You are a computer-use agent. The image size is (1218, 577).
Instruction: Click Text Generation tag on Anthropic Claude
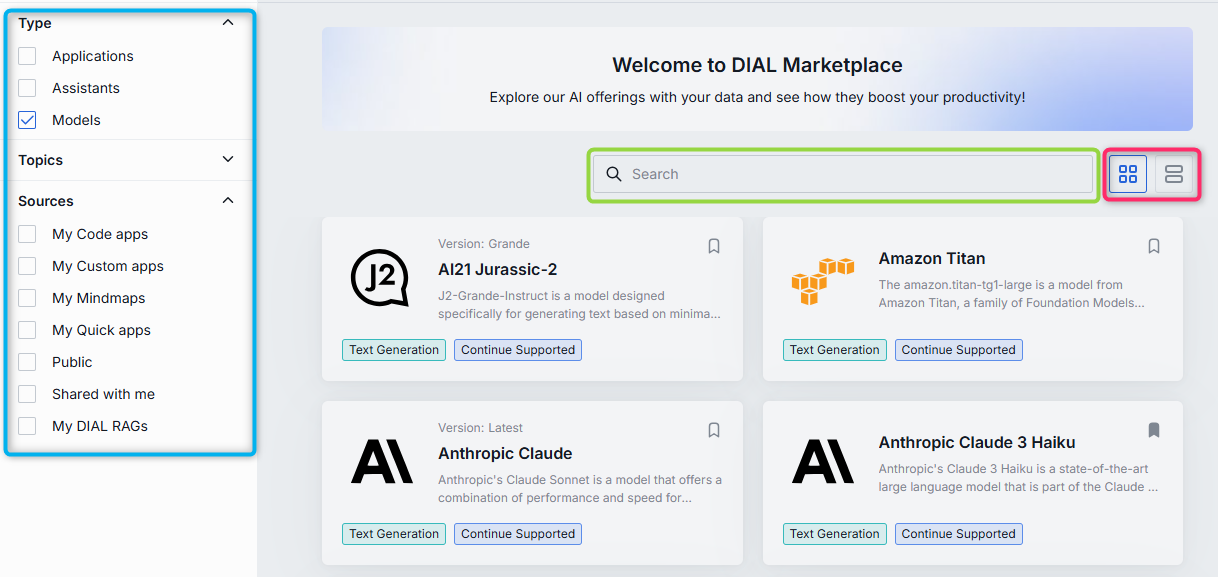coord(394,534)
